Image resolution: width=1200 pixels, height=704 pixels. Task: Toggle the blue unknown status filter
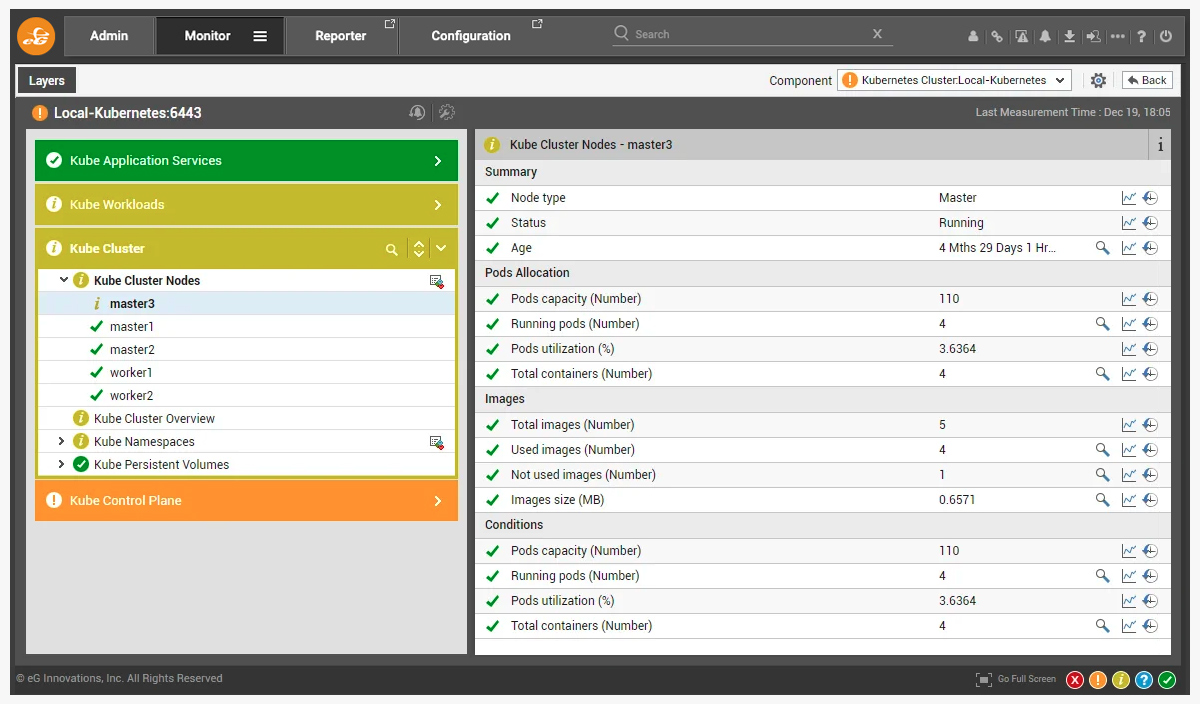click(x=1144, y=680)
